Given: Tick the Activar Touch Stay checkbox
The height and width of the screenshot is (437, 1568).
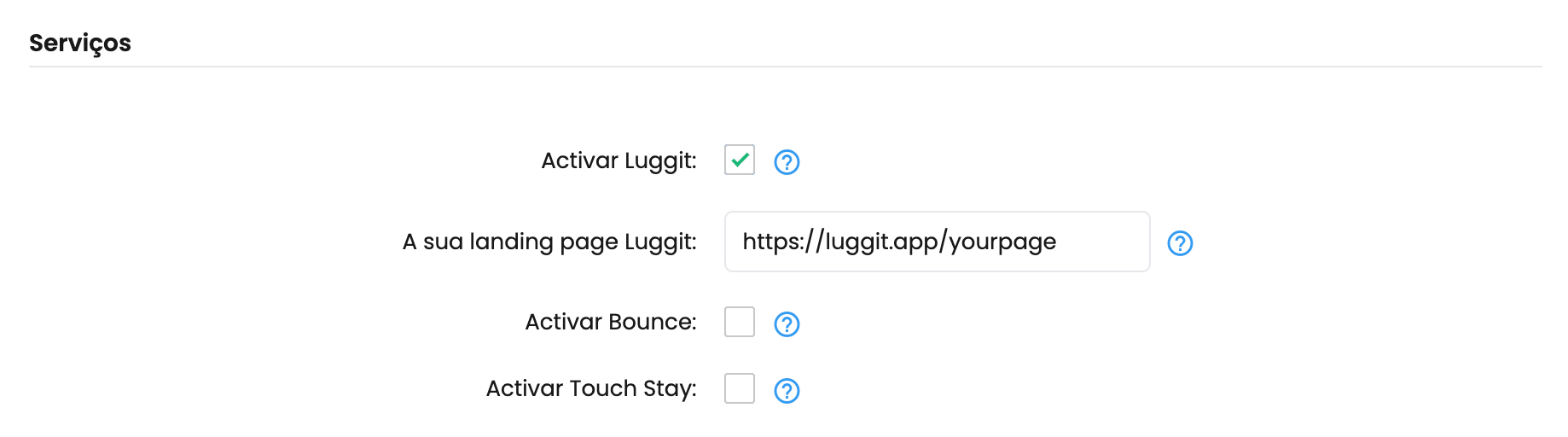Looking at the screenshot, I should pyautogui.click(x=740, y=388).
